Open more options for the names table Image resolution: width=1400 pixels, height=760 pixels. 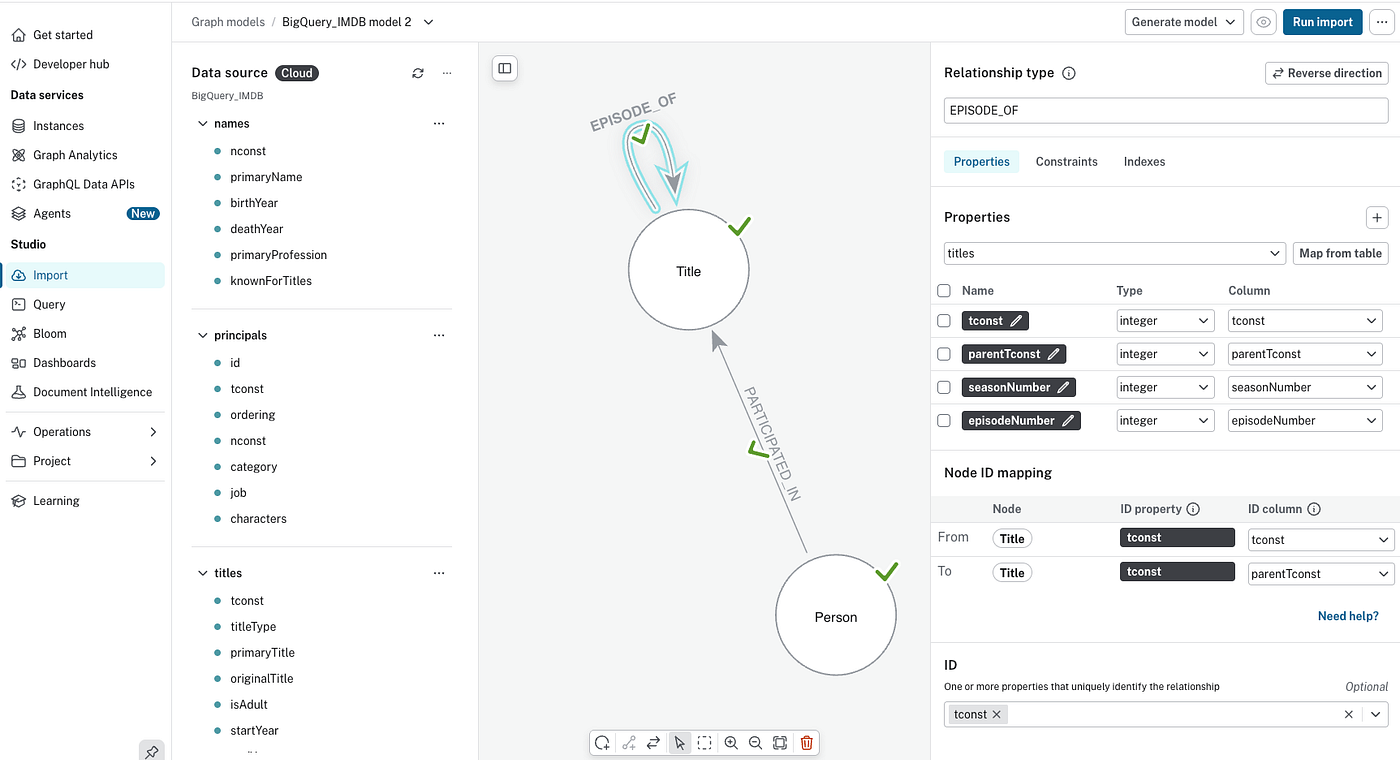coord(439,124)
